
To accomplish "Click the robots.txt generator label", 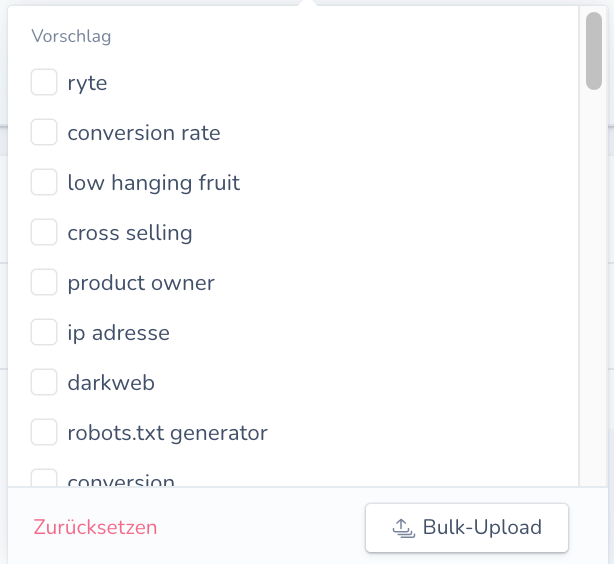I will (167, 433).
